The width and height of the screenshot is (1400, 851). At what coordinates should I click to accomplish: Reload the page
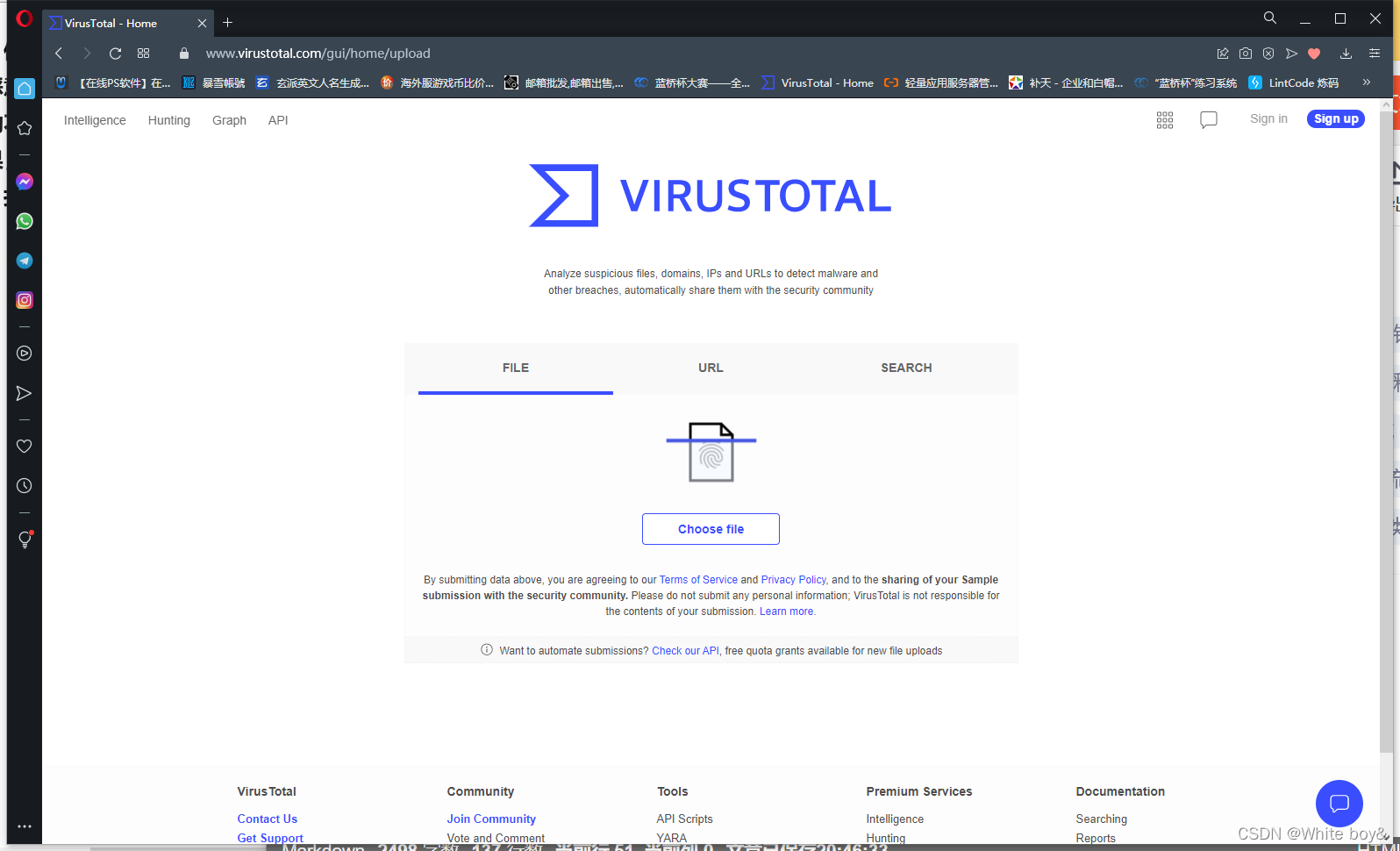pyautogui.click(x=115, y=54)
